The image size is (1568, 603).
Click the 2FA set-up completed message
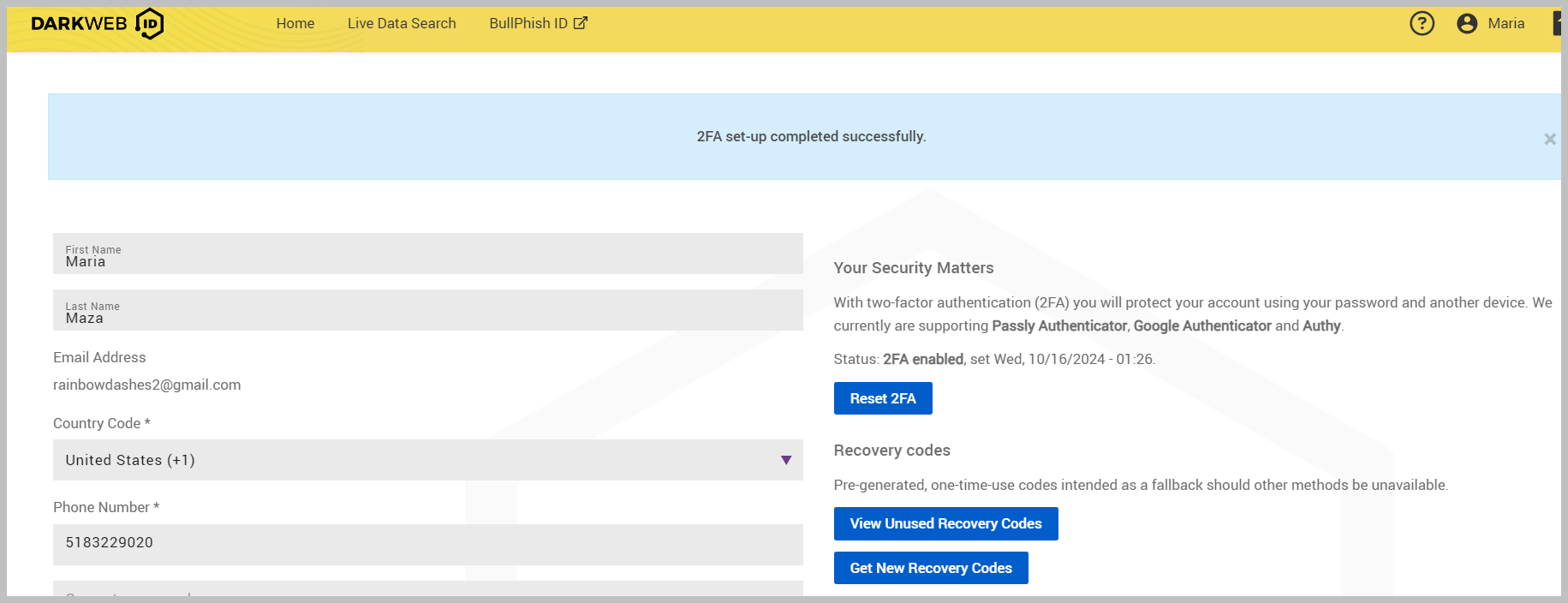(810, 136)
